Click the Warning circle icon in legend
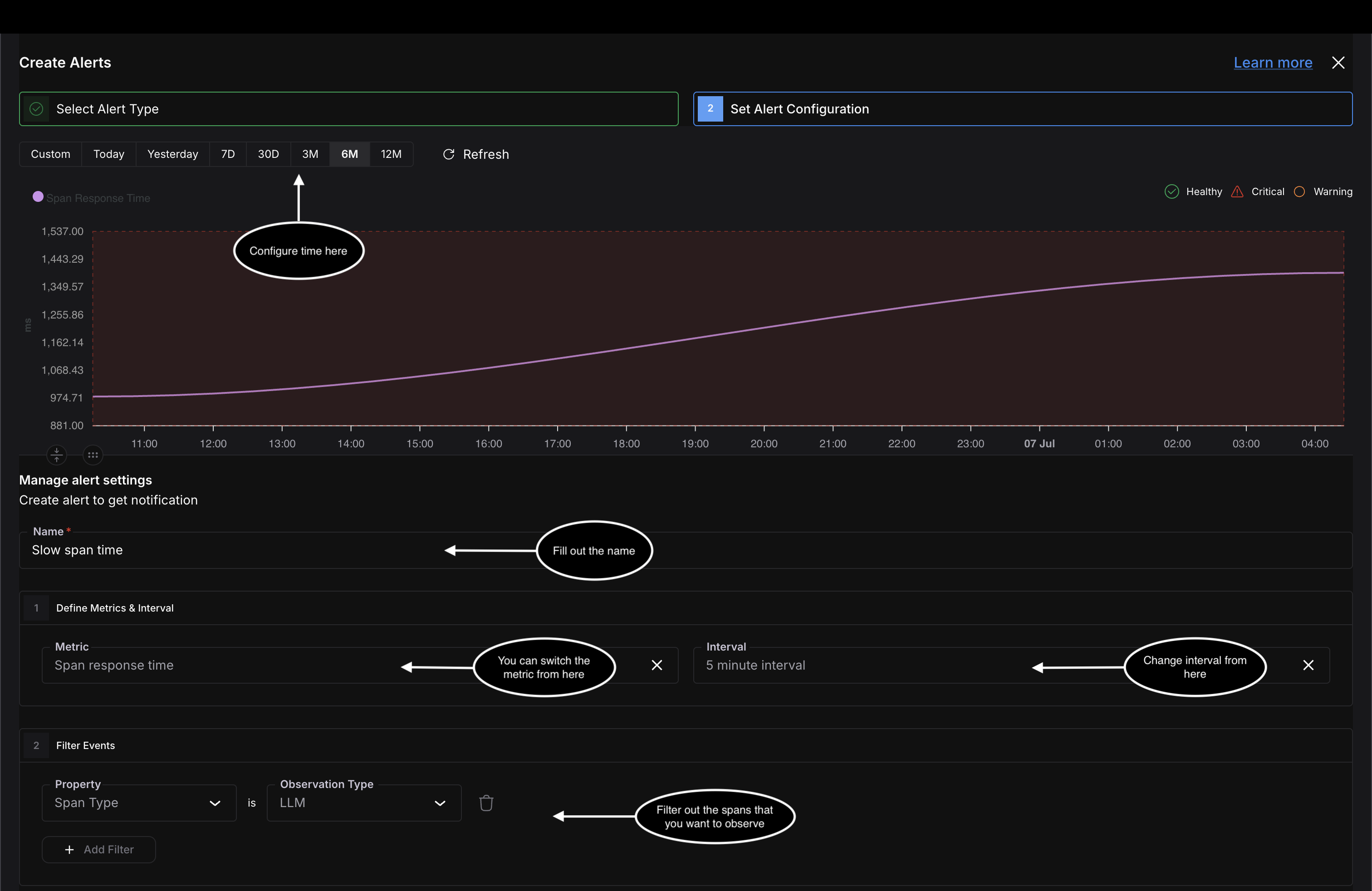 [x=1299, y=191]
